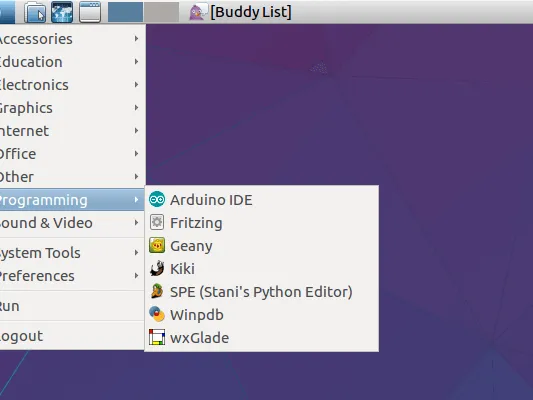Click the iconify windows panel button

tap(90, 12)
